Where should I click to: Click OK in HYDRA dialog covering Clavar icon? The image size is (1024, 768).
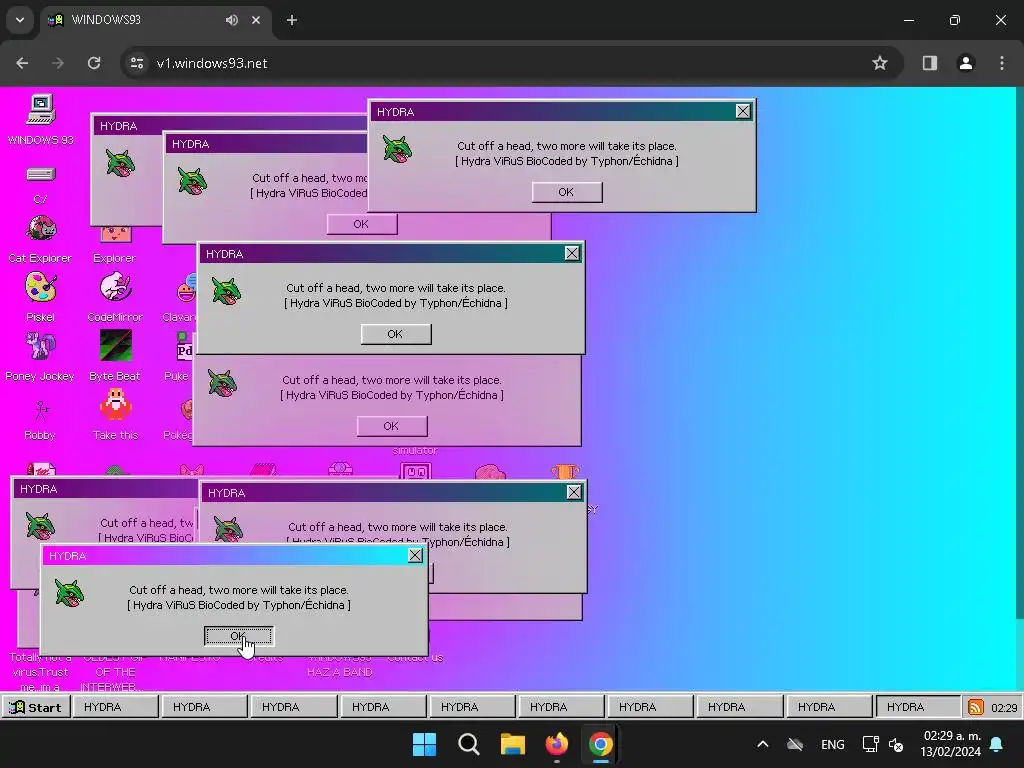pos(396,334)
